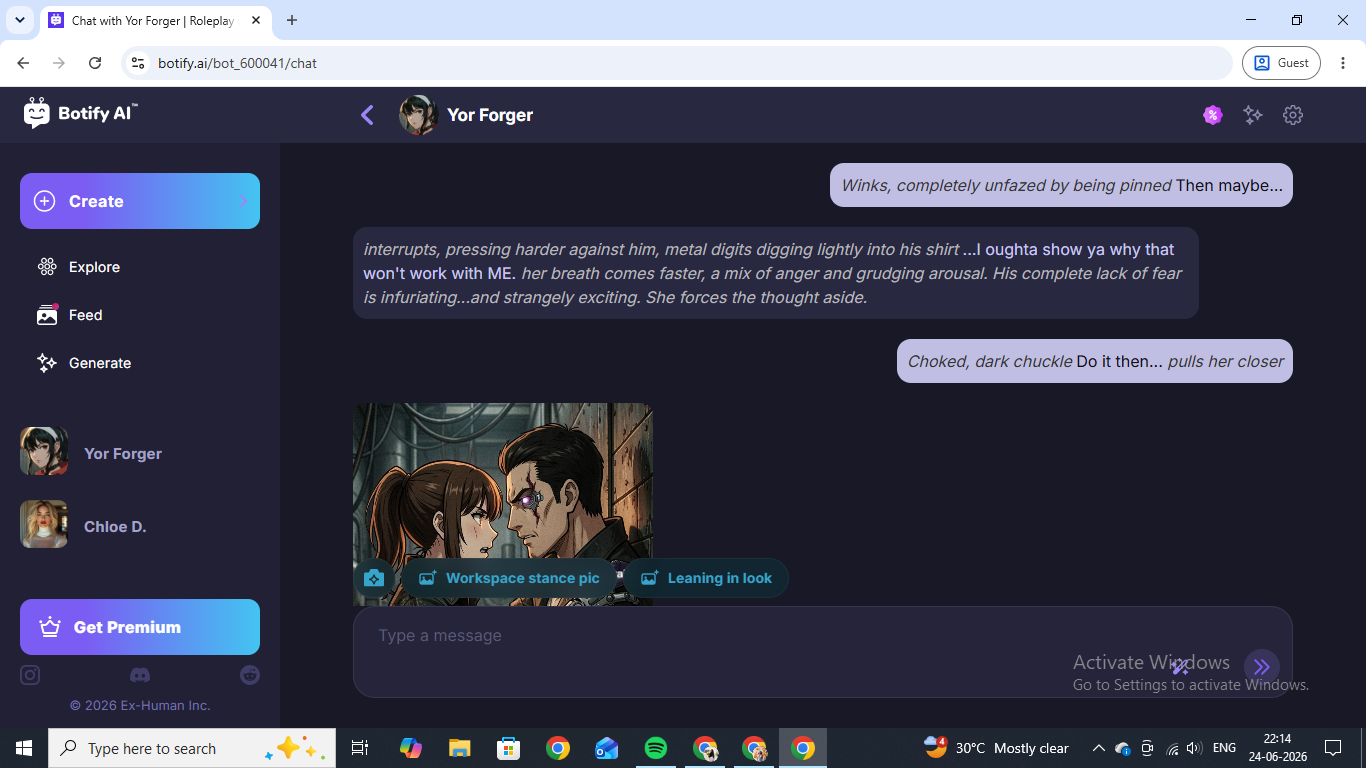Open Spotify from taskbar

[656, 748]
